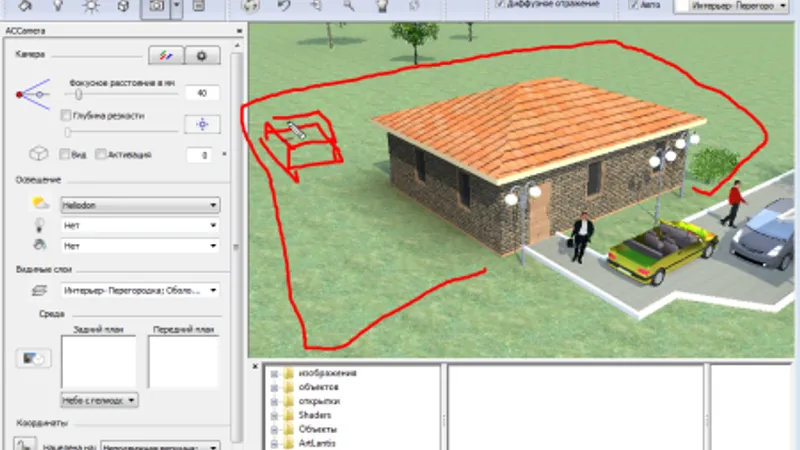Open the Lights inspector bulb icon
Screen dimensions: 800x450
point(58,6)
